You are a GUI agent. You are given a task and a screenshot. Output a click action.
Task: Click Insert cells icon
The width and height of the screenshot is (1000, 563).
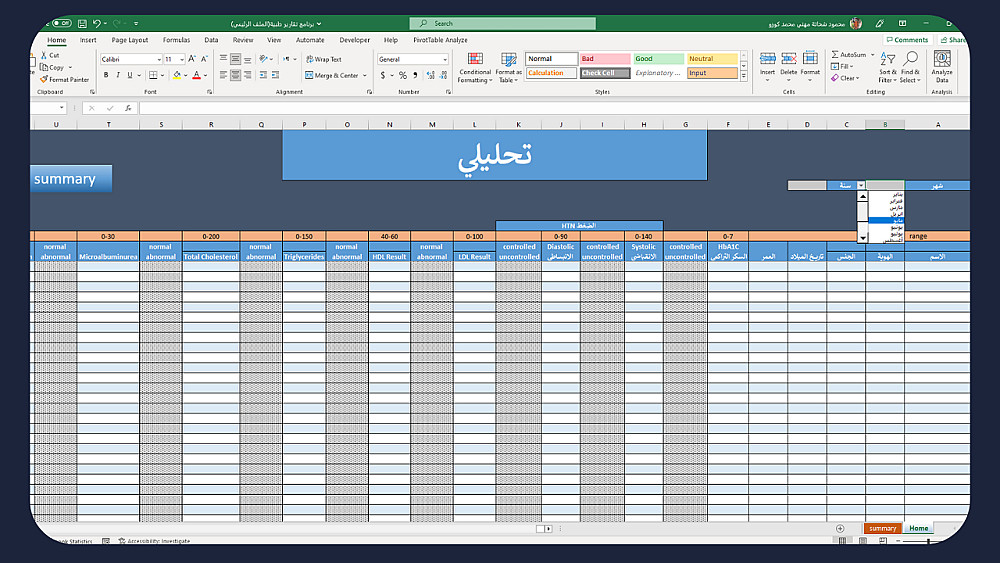(x=767, y=59)
